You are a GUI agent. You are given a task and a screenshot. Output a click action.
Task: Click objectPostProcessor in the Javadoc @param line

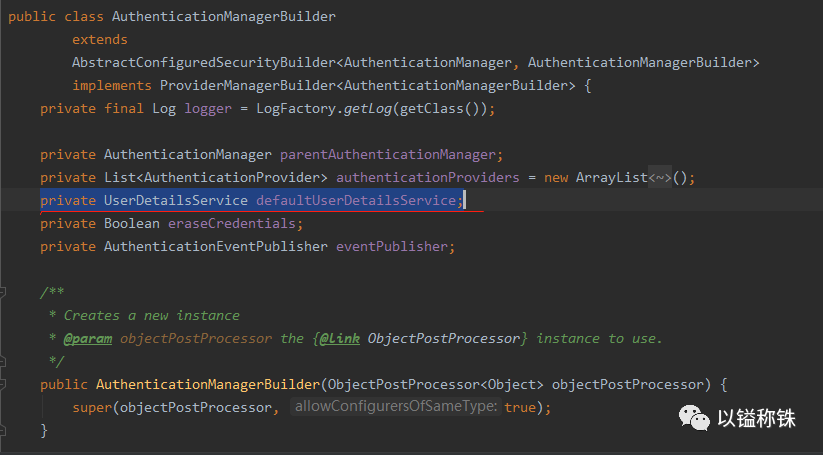tap(196, 338)
